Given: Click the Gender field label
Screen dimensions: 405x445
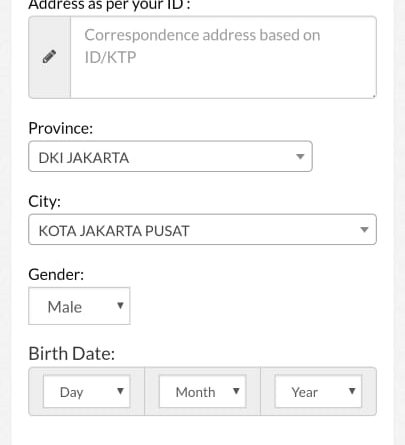Looking at the screenshot, I should 56,275.
